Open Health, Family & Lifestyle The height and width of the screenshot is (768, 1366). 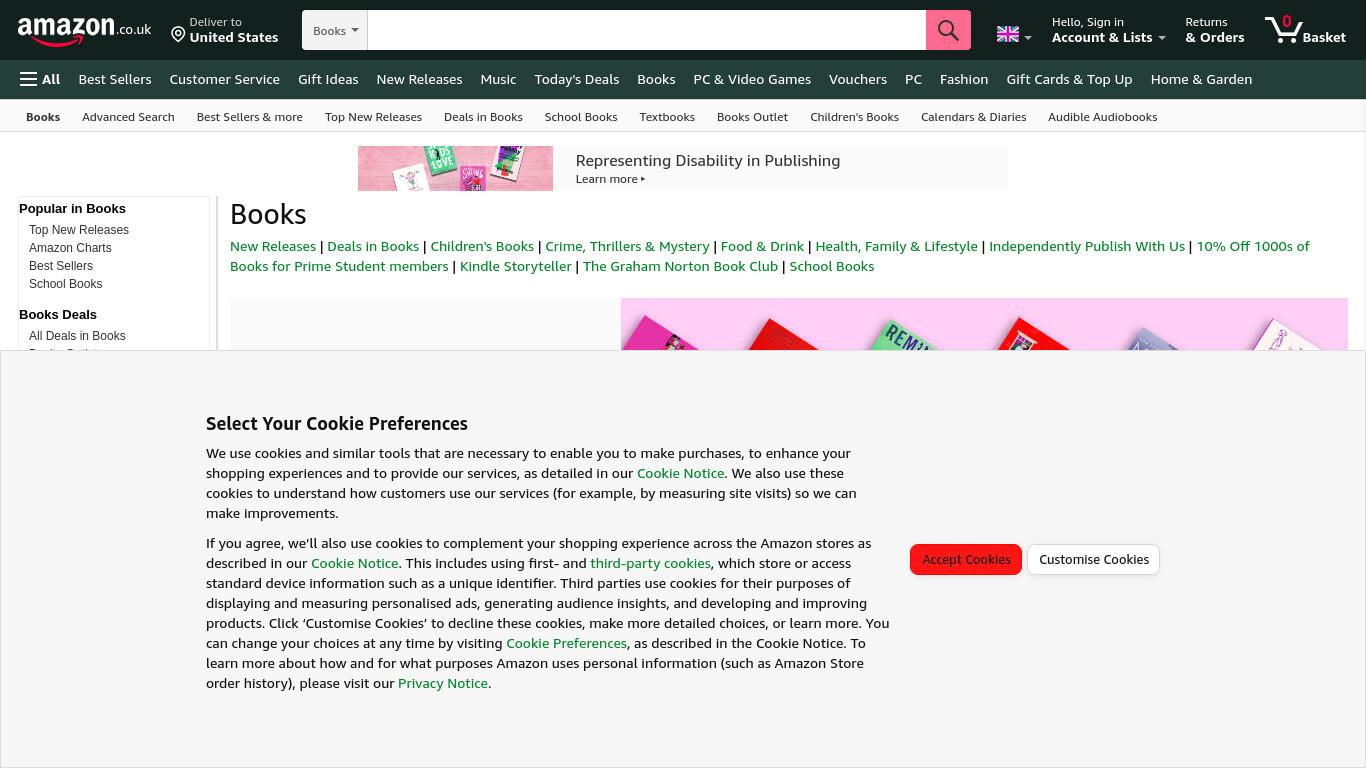point(896,246)
